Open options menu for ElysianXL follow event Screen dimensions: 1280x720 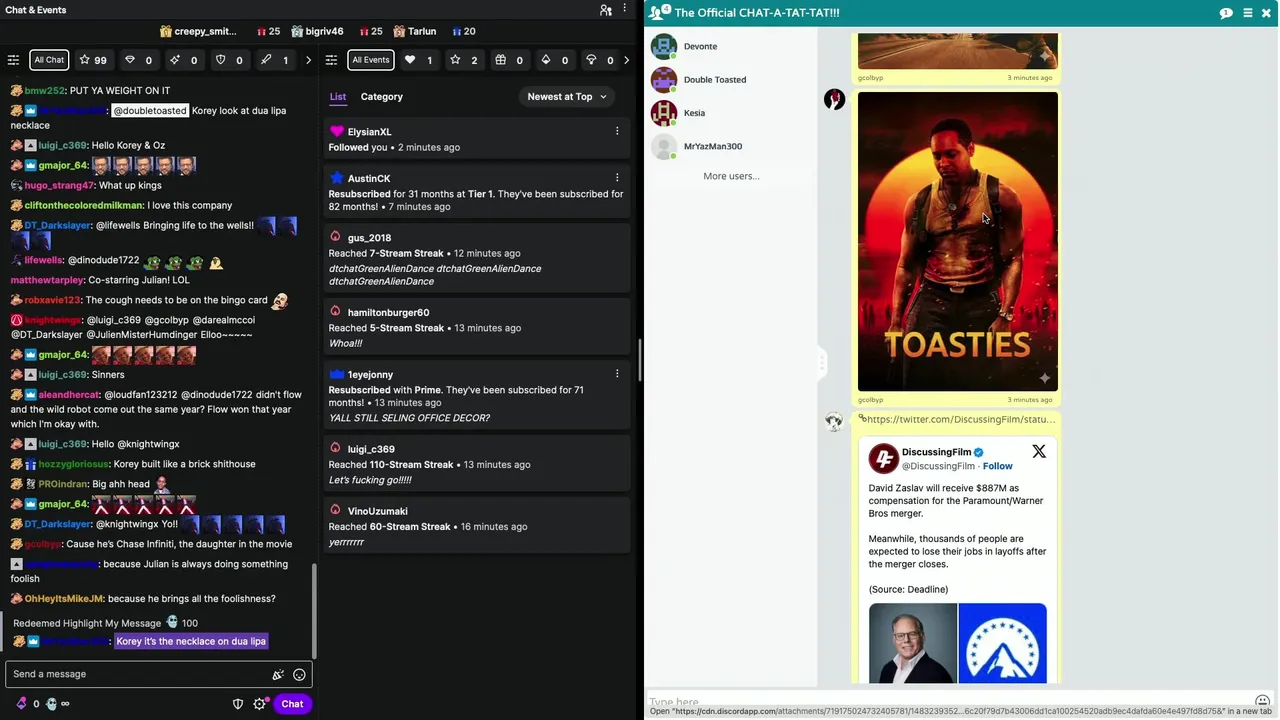pos(617,131)
